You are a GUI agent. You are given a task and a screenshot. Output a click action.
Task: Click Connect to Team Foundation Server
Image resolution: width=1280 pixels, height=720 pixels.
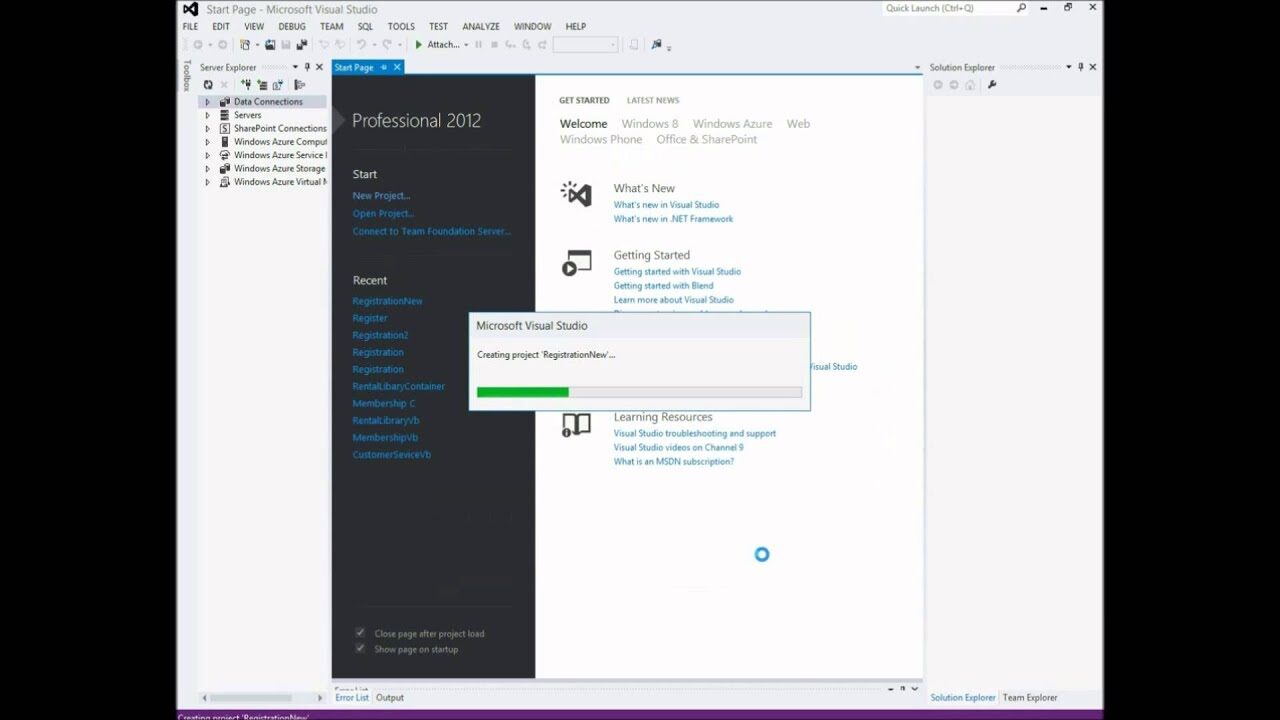[431, 231]
